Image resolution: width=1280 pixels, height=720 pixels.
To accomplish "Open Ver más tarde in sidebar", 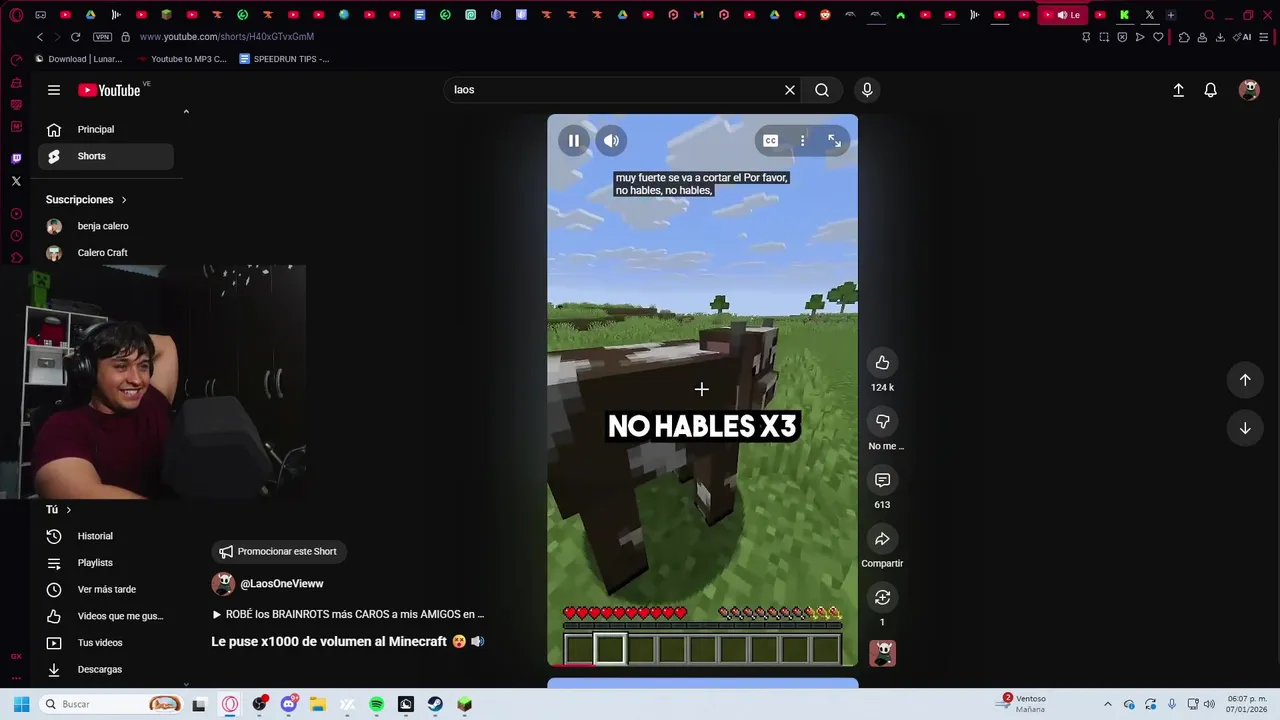I will [105, 590].
